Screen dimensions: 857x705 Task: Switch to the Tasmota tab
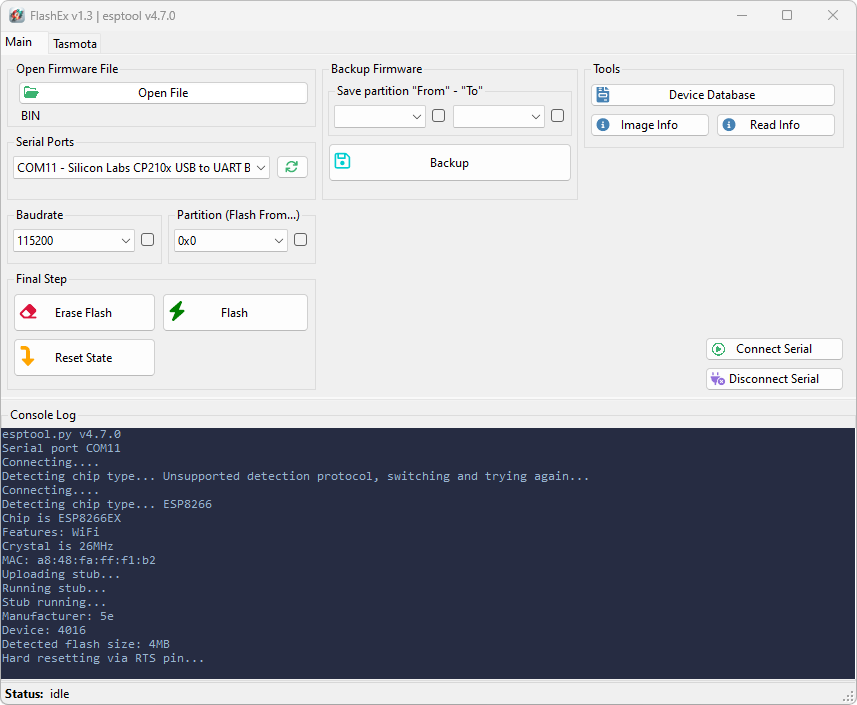pos(75,44)
